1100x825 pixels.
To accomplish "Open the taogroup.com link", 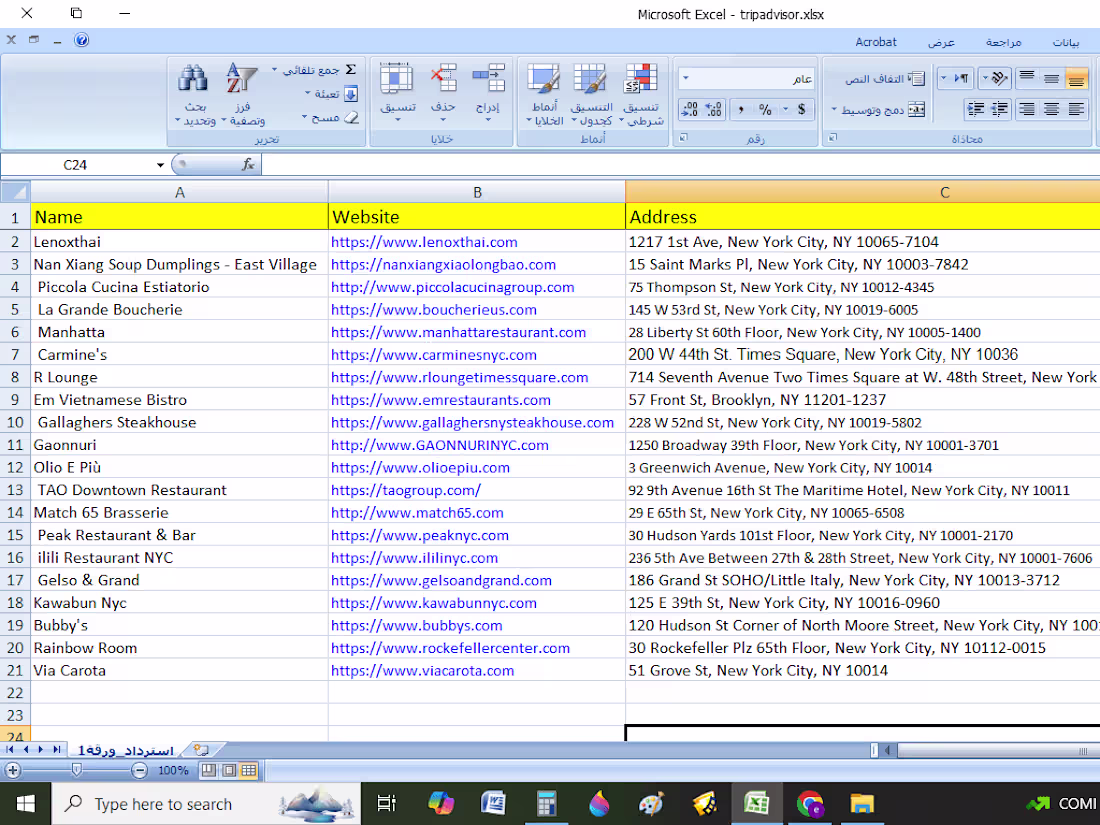I will 405,490.
